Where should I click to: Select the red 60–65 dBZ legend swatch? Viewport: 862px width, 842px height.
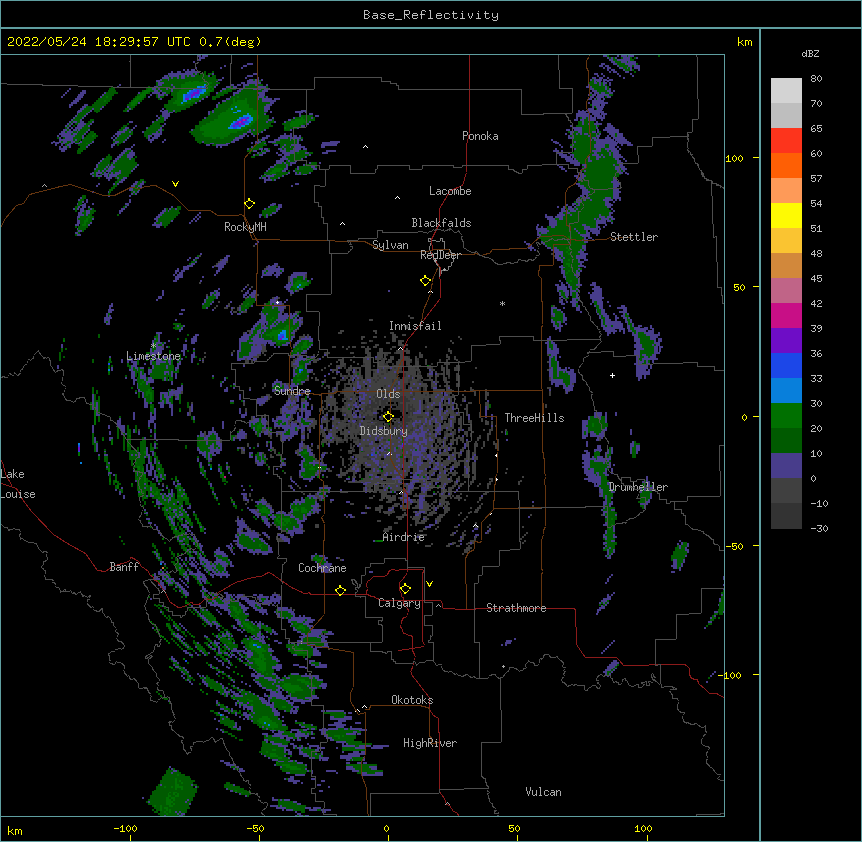pyautogui.click(x=786, y=140)
